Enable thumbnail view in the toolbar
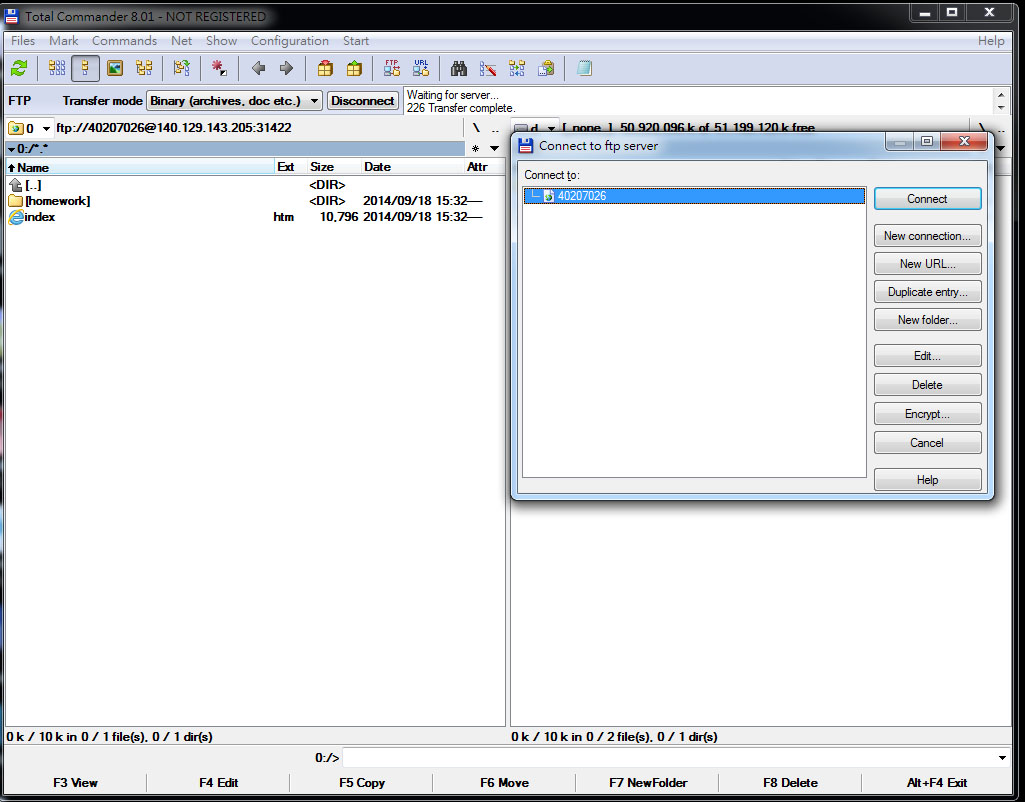Viewport: 1025px width, 802px height. click(x=115, y=68)
